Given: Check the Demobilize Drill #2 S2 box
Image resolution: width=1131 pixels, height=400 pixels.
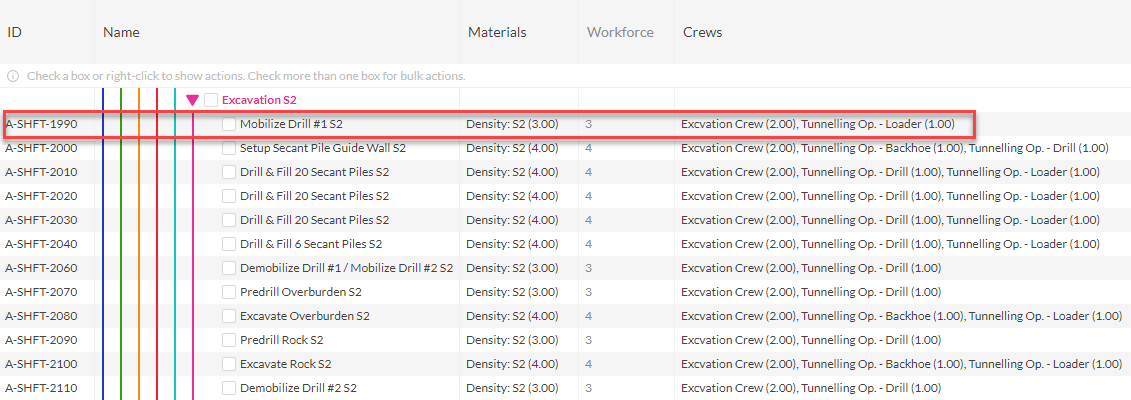Looking at the screenshot, I should coord(229,388).
